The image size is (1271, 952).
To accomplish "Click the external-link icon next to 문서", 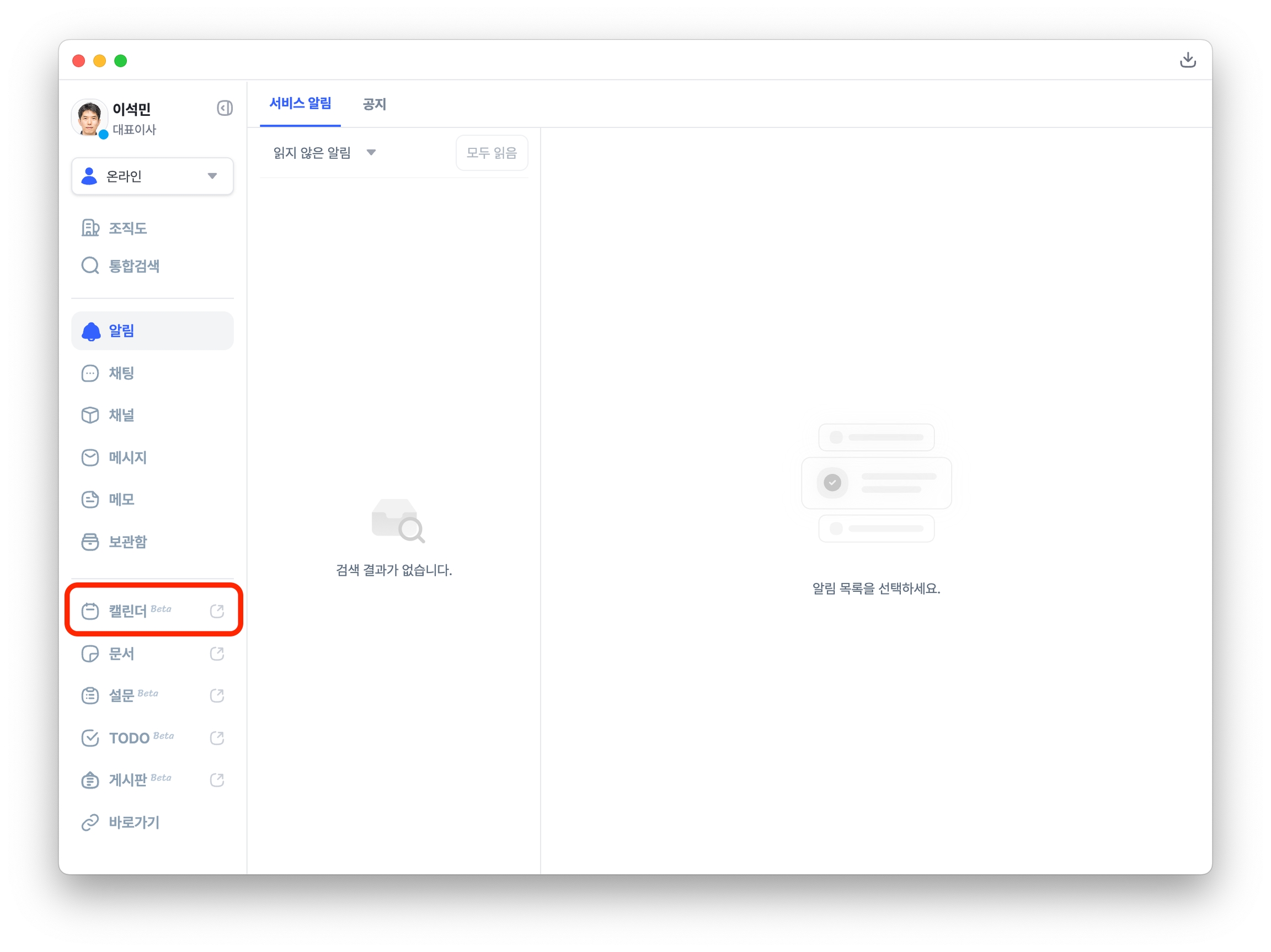I will [217, 654].
